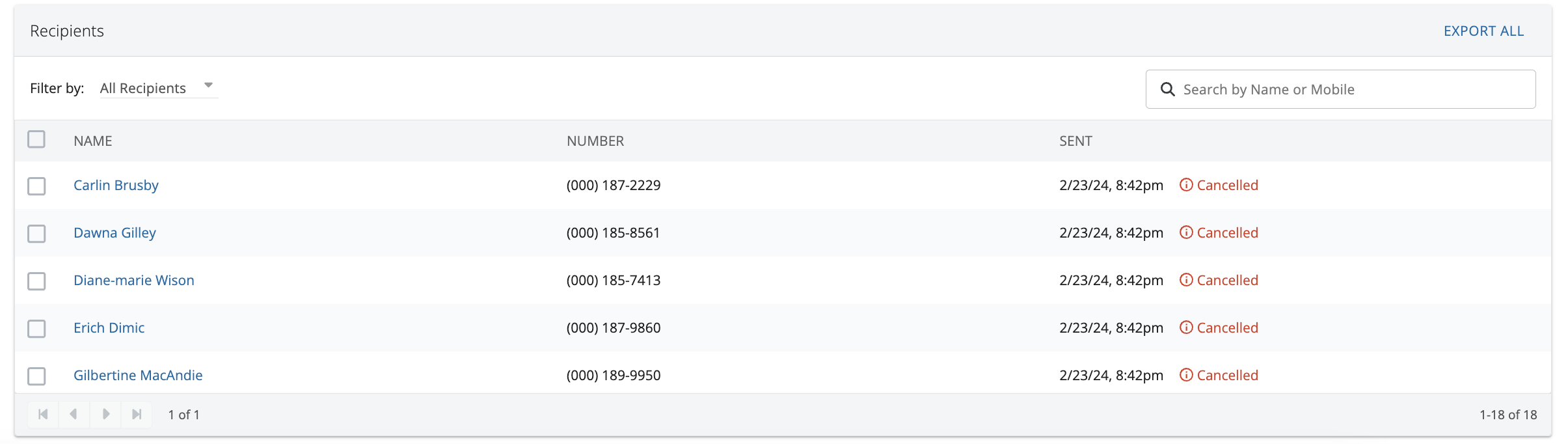Image resolution: width=1568 pixels, height=444 pixels.
Task: Click the next page arrow
Action: pyautogui.click(x=105, y=414)
